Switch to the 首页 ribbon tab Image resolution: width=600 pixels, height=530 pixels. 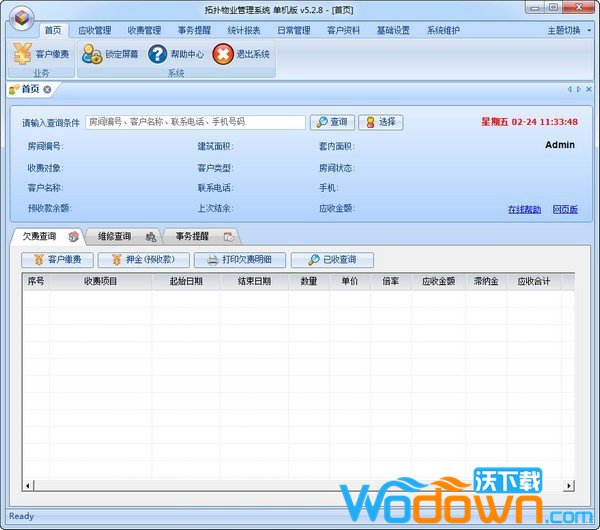click(x=53, y=30)
